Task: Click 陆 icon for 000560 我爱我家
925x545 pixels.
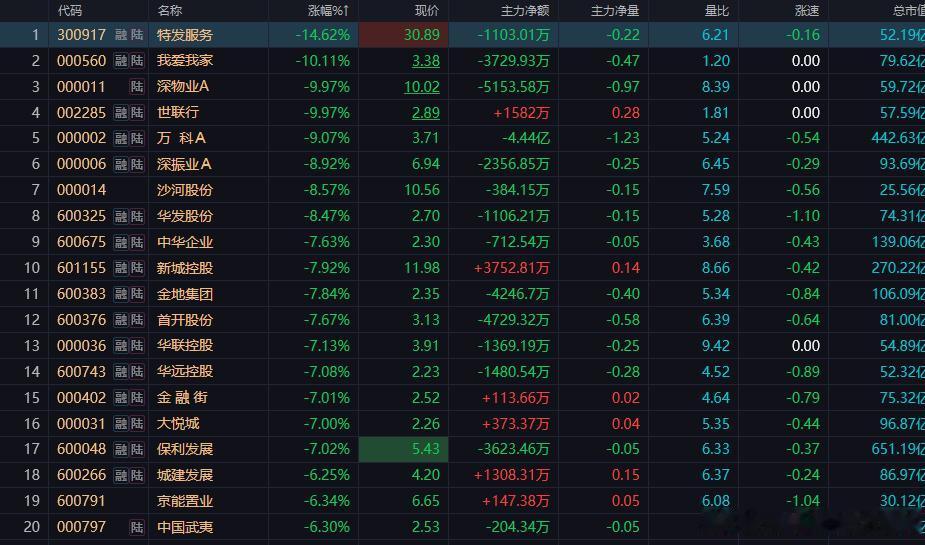Action: [137, 61]
